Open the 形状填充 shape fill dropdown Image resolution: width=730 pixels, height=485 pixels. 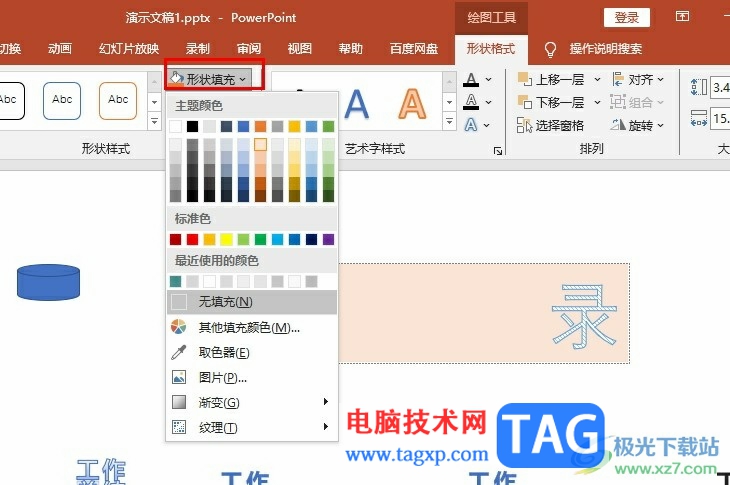(210, 79)
